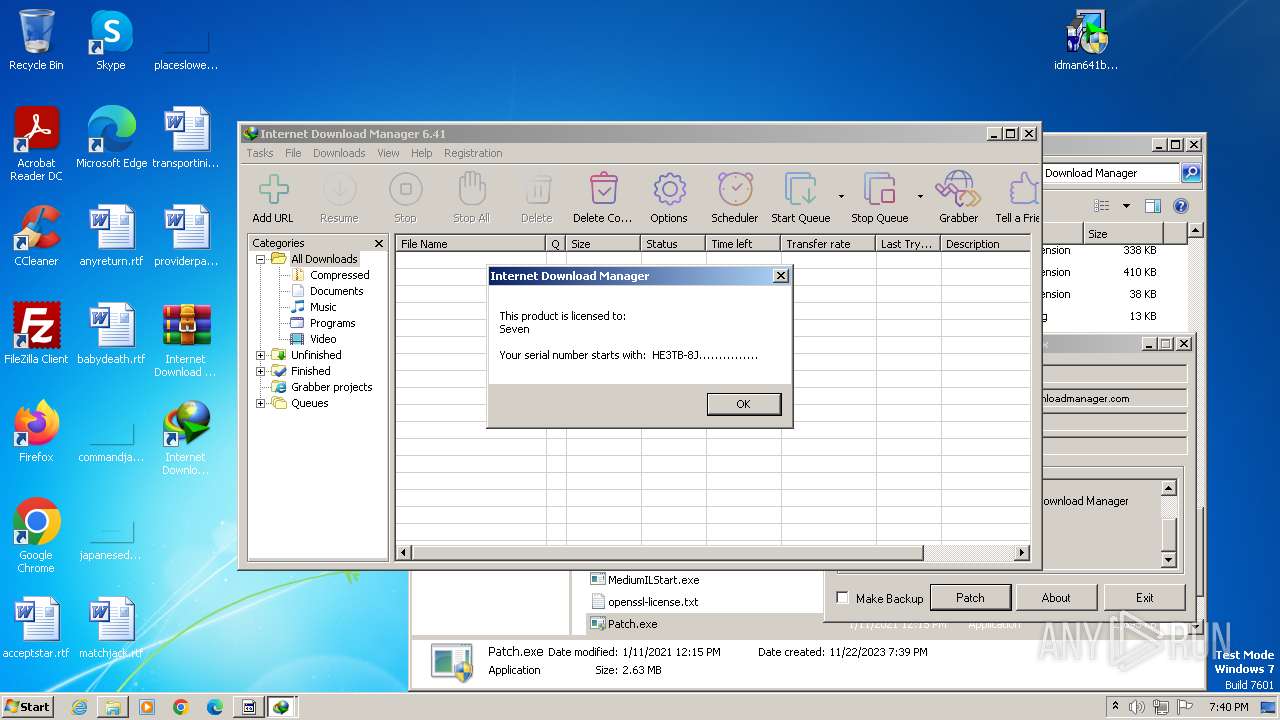Collapse the All Downloads tree node
This screenshot has height=720, width=1280.
coord(261,259)
